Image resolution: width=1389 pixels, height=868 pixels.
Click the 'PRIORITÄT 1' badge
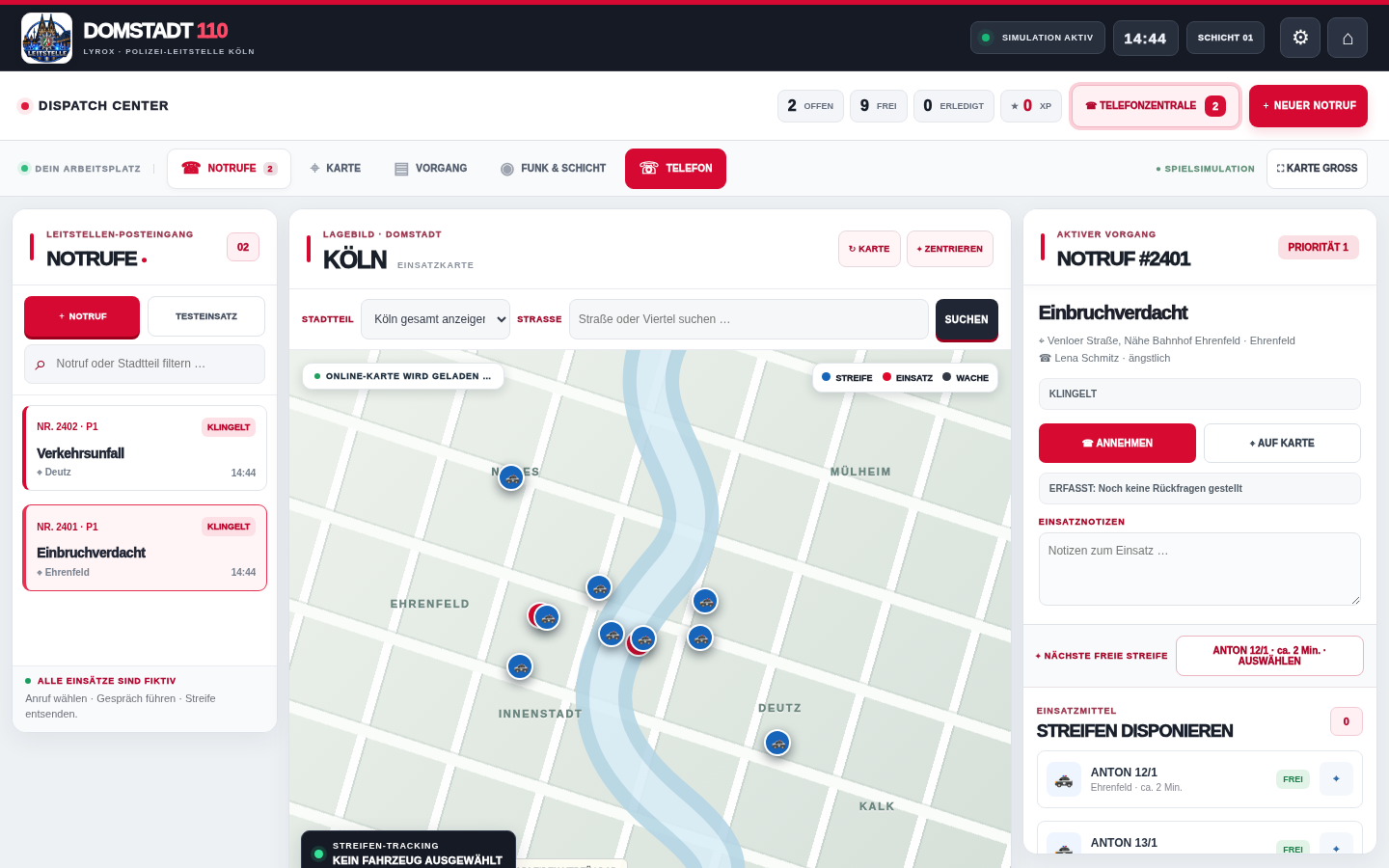1319,248
